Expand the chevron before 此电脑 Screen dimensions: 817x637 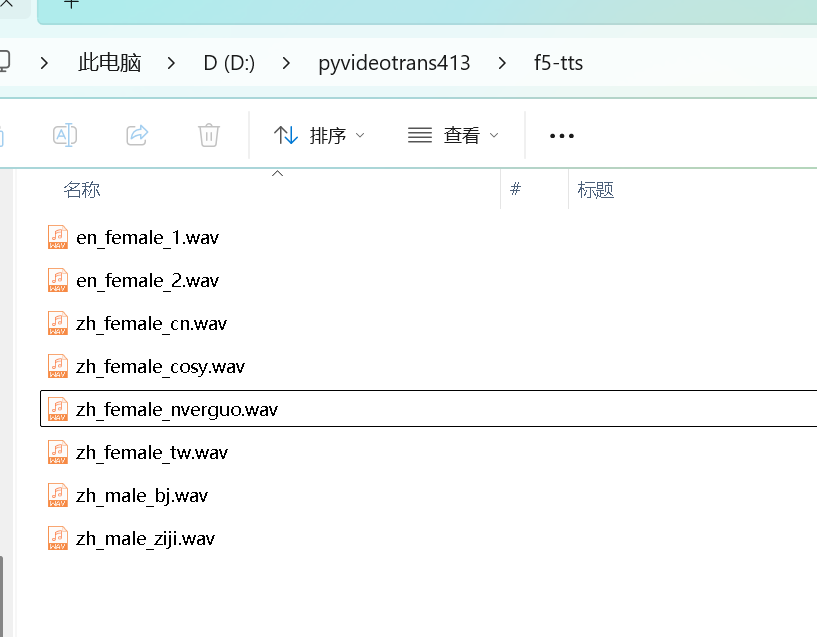(44, 63)
